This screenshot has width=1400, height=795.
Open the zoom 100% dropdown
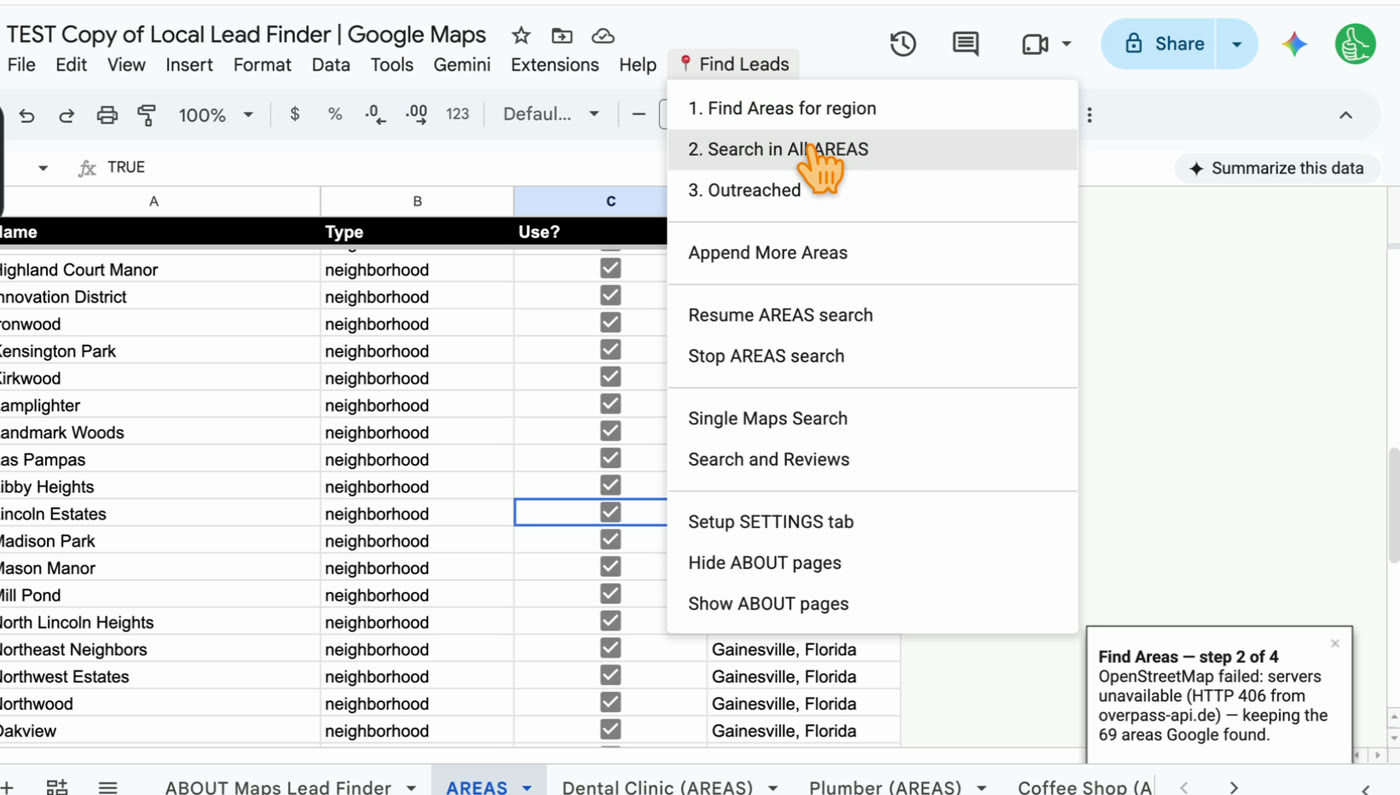[x=216, y=115]
